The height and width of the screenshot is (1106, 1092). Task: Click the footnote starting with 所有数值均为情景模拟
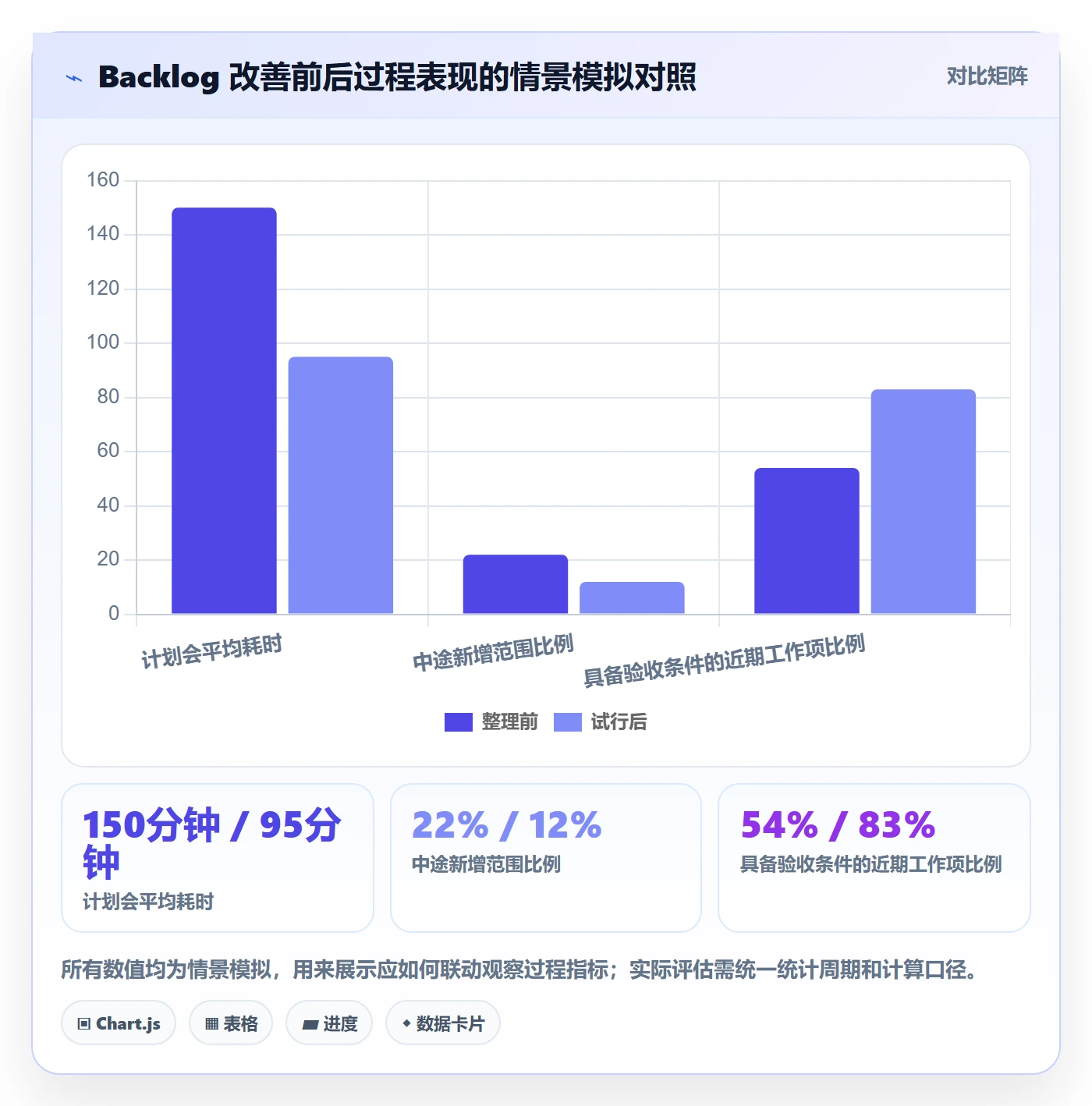[519, 970]
